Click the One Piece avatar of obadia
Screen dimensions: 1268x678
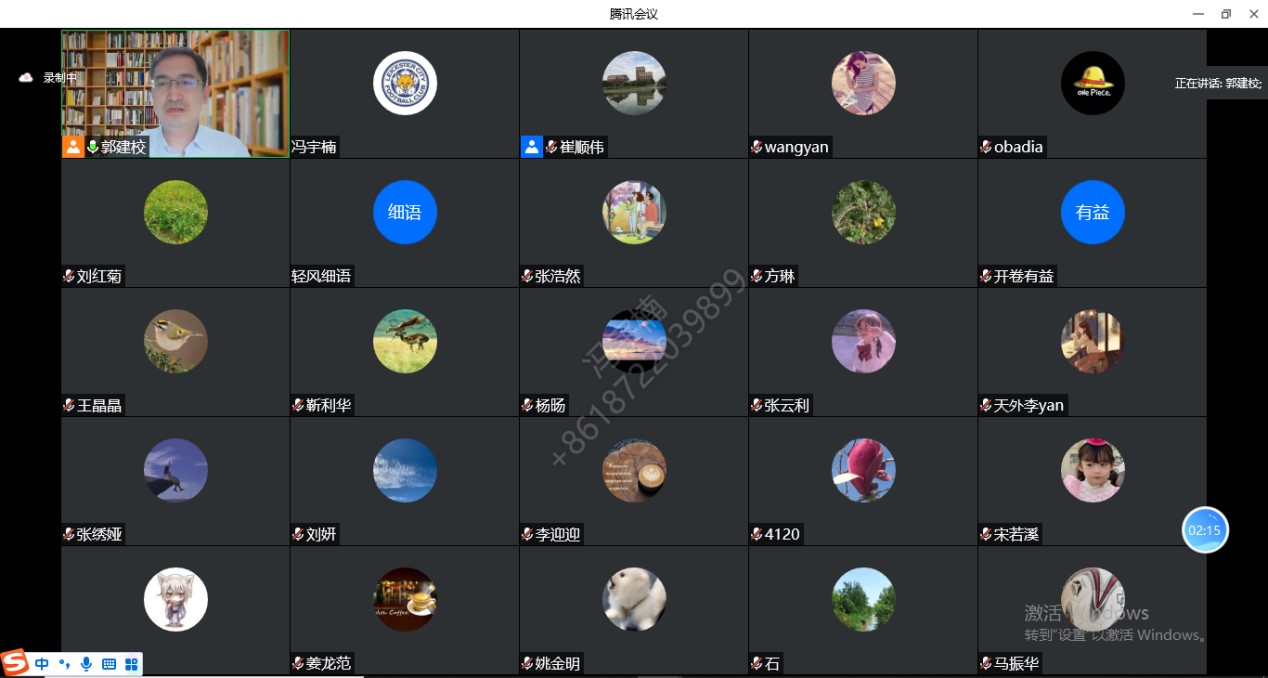1093,83
